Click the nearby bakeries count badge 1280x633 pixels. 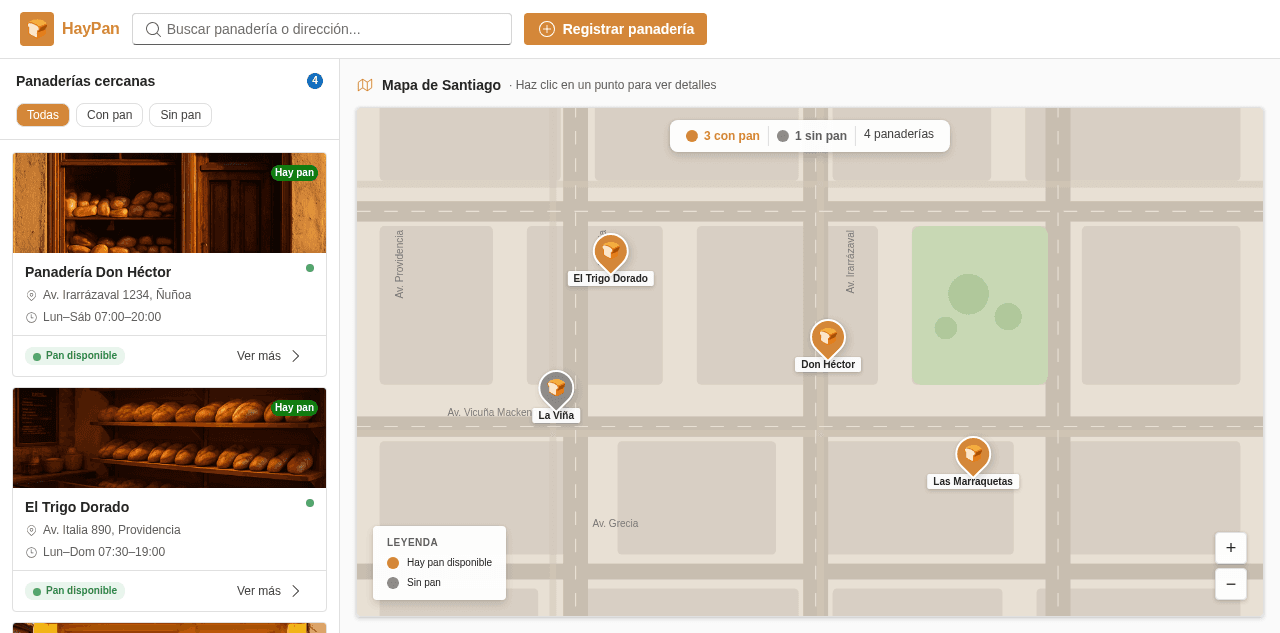315,81
